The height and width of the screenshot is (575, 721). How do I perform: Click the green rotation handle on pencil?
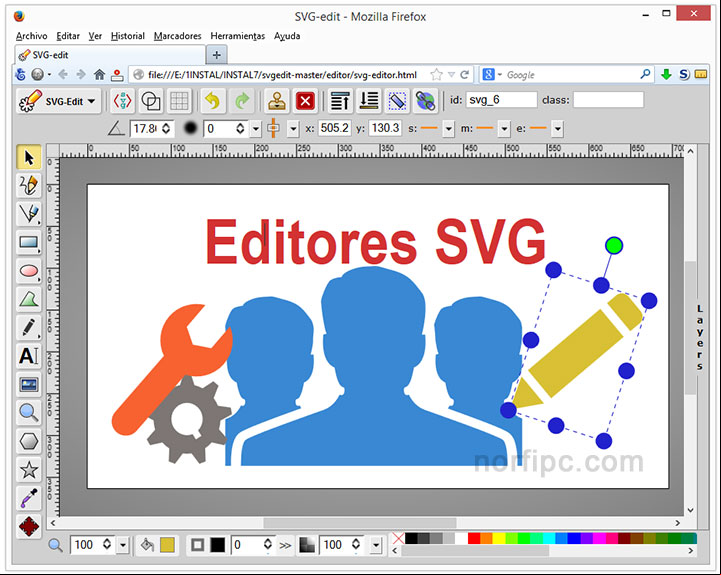point(614,246)
